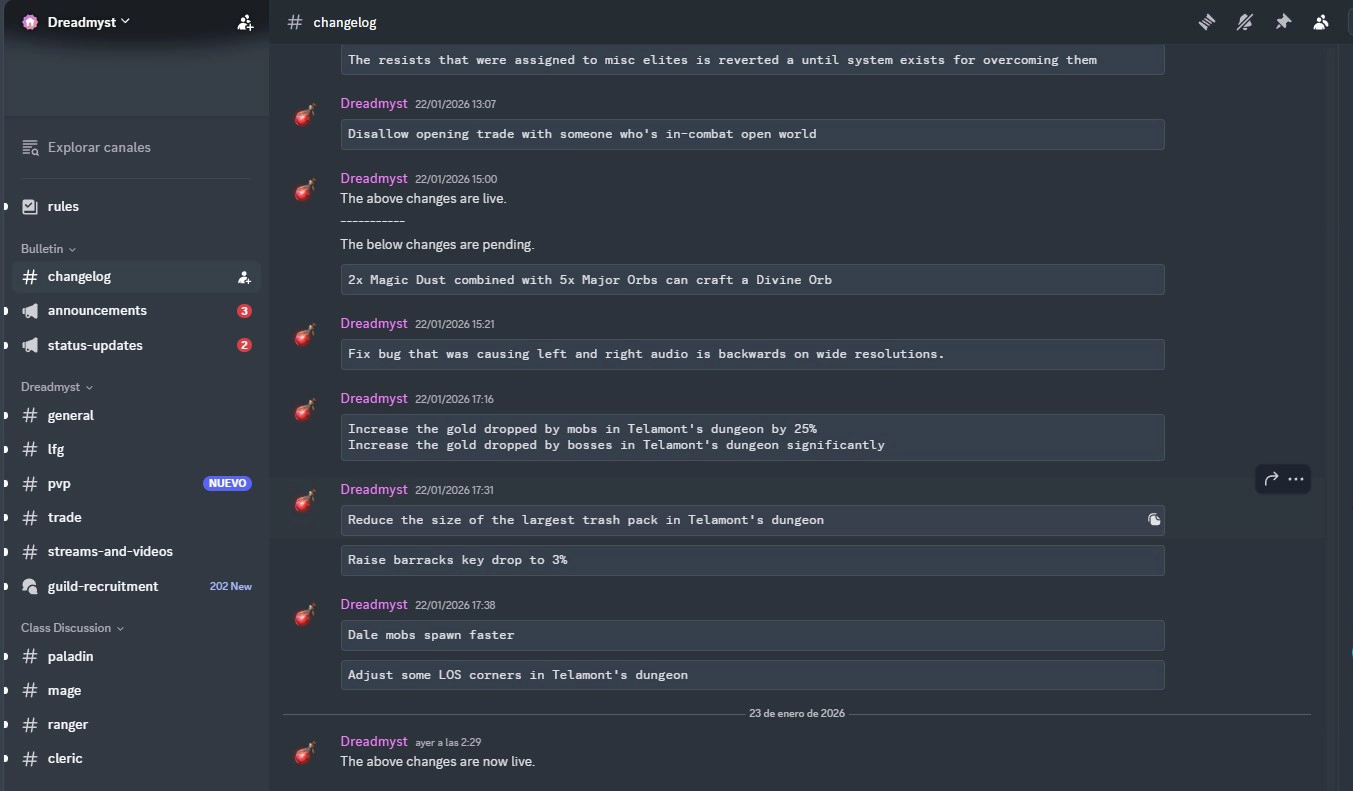
Task: Open the threads browser in changelog
Action: coord(1206,22)
